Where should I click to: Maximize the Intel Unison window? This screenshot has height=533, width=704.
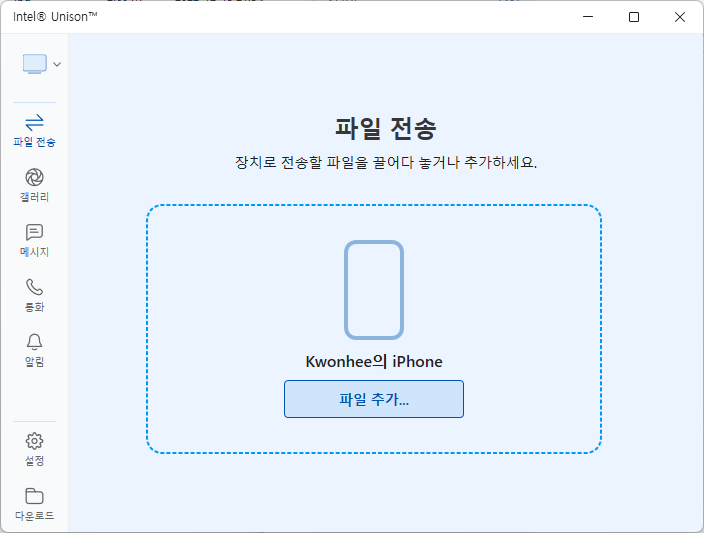(634, 17)
